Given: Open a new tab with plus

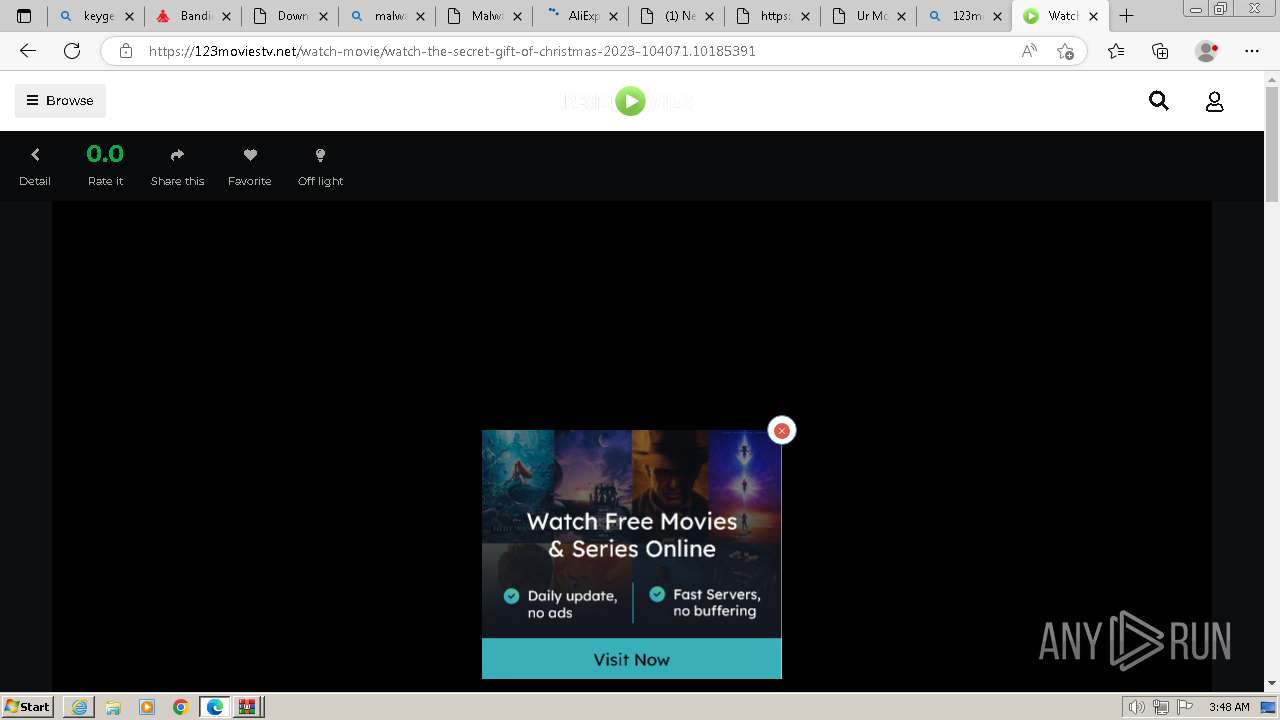Looking at the screenshot, I should [x=1126, y=16].
